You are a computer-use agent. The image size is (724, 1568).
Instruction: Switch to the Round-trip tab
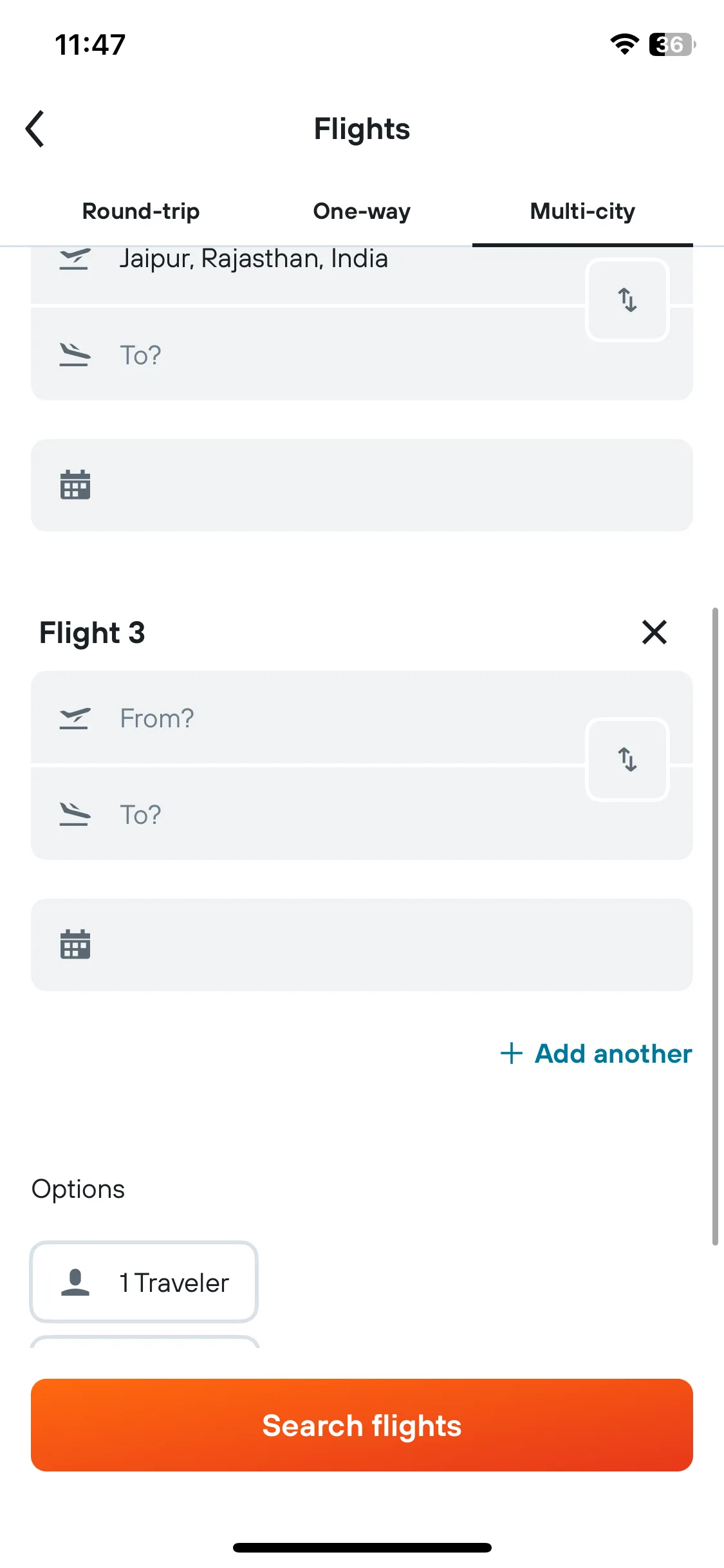tap(141, 211)
